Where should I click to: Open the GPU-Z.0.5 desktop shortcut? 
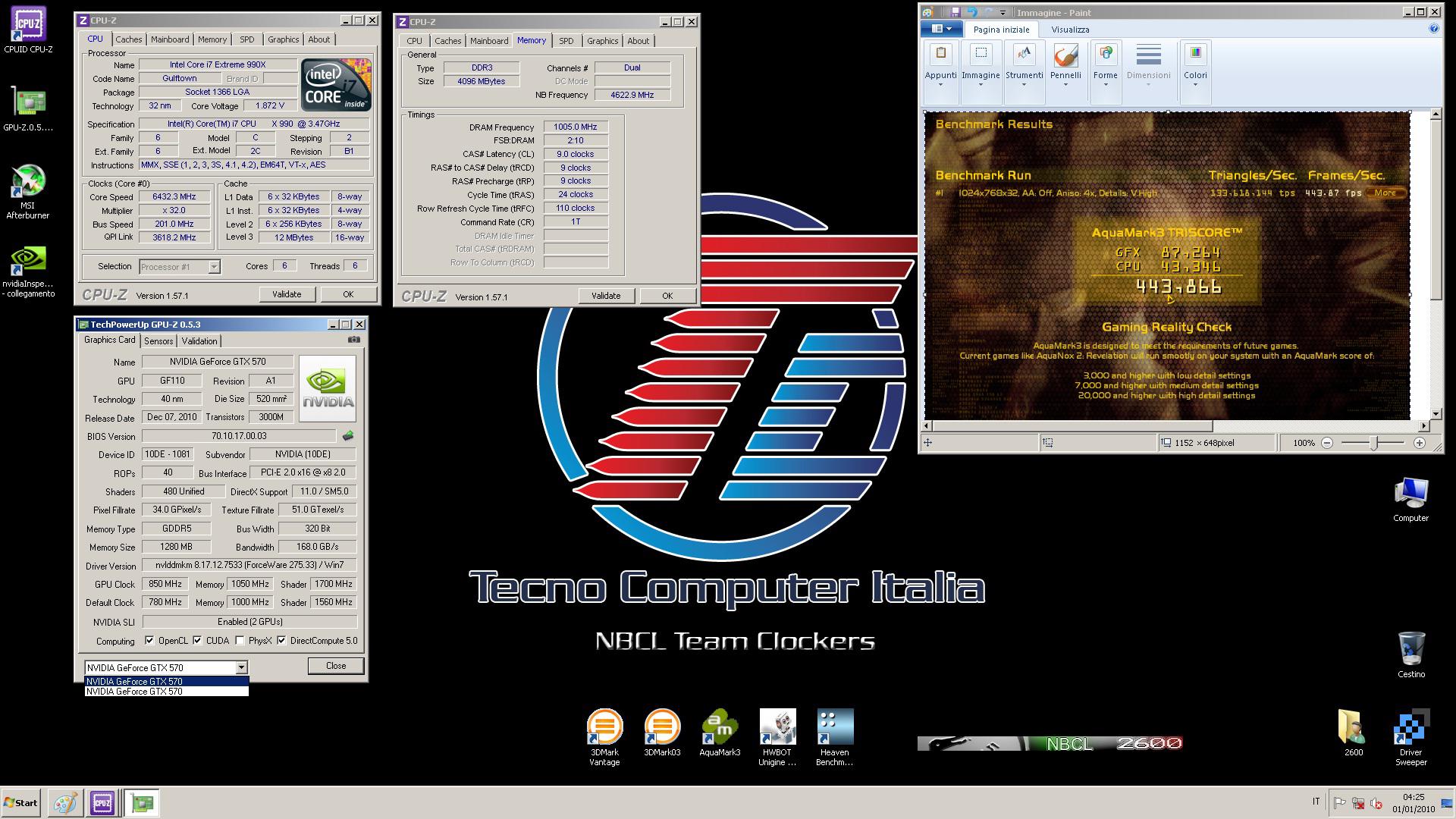(28, 108)
